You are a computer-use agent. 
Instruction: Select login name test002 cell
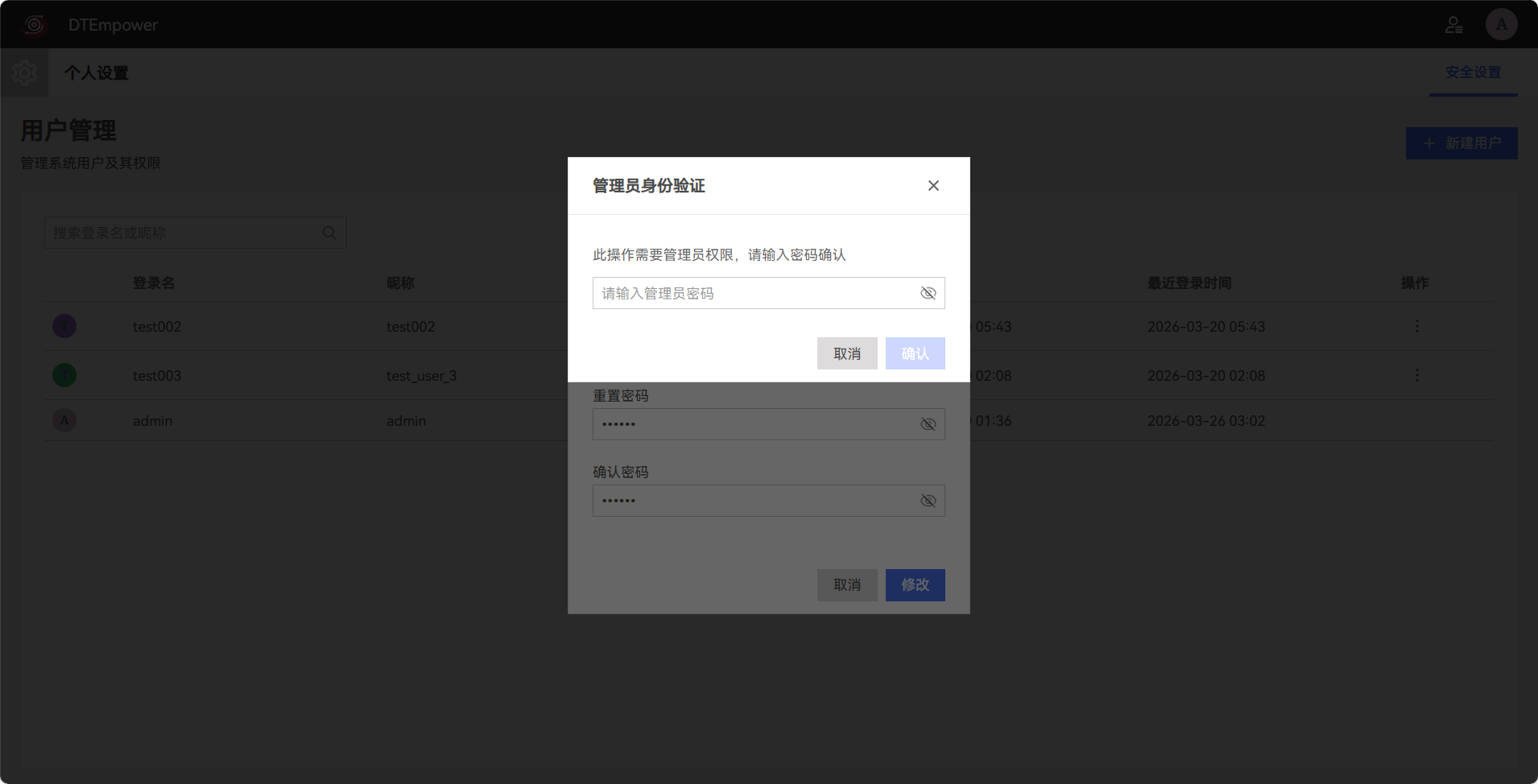157,327
